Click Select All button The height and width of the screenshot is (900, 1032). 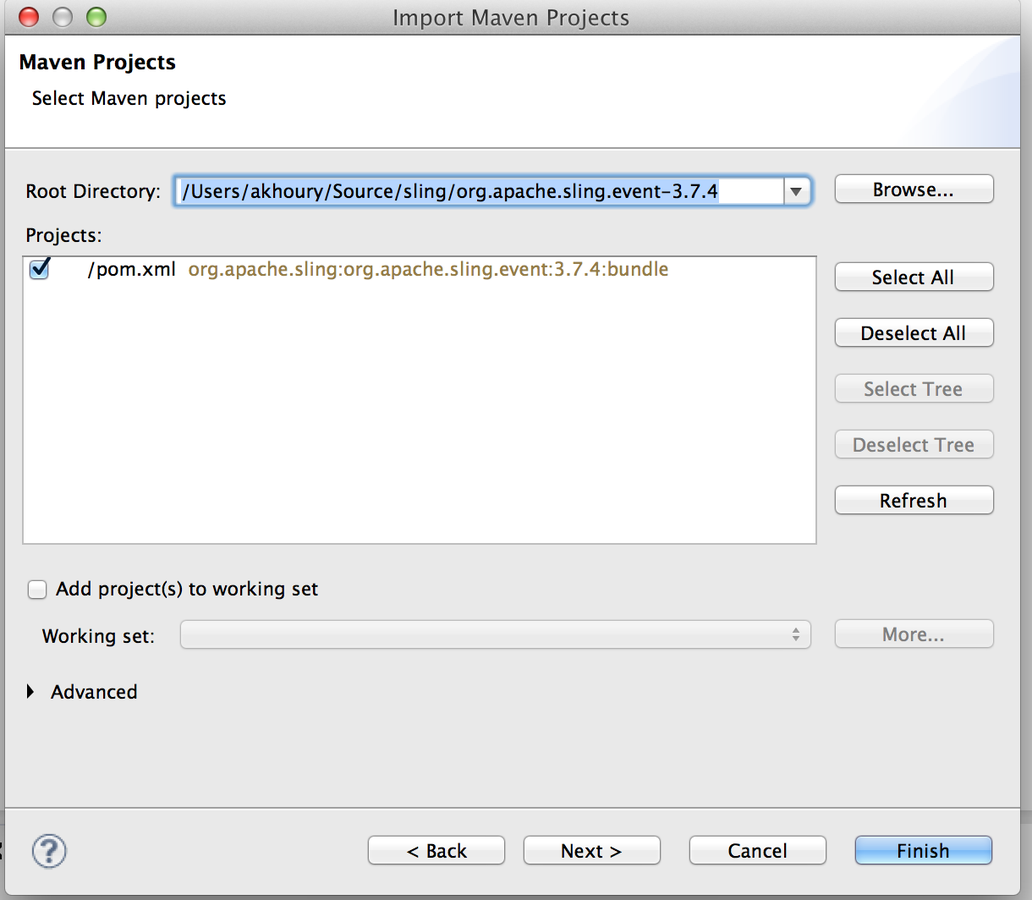(914, 277)
